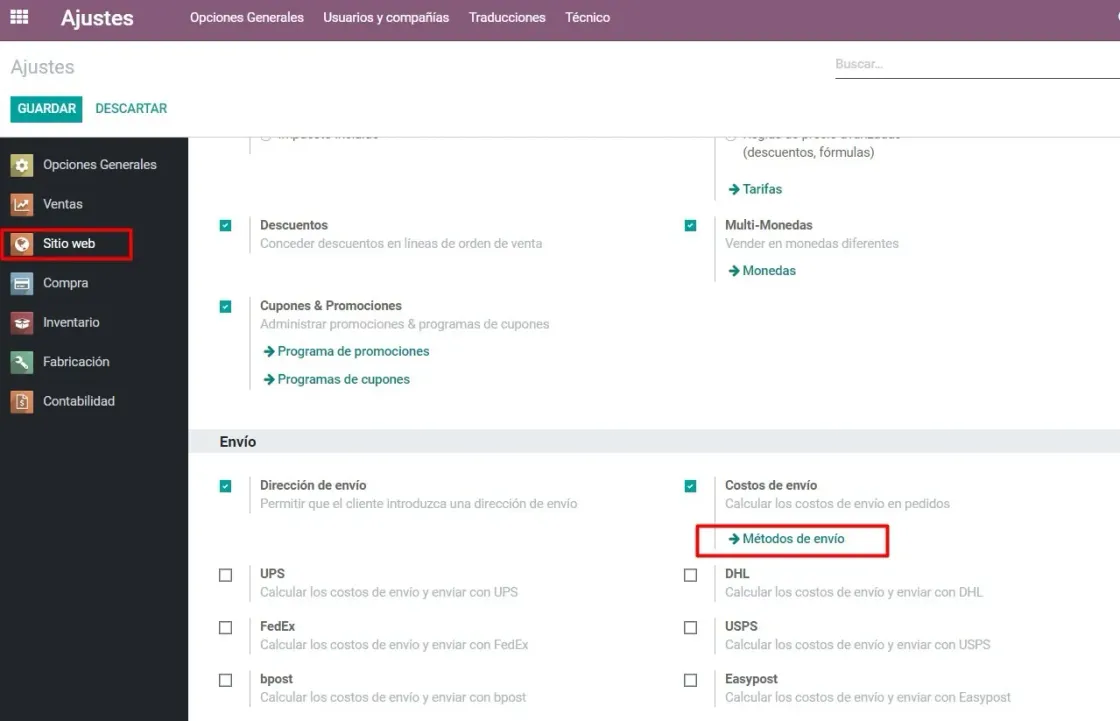
Task: Click the Contabilidad document icon in sidebar
Action: [21, 401]
